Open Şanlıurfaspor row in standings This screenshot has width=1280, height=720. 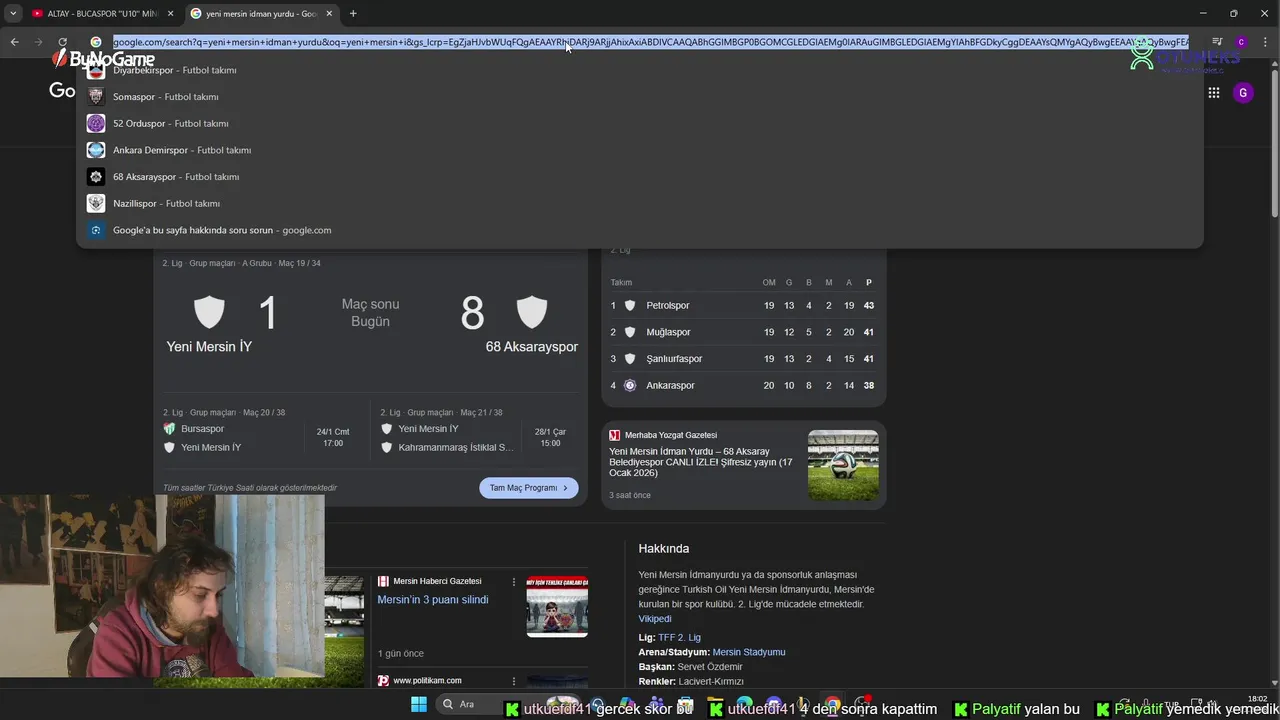(743, 359)
